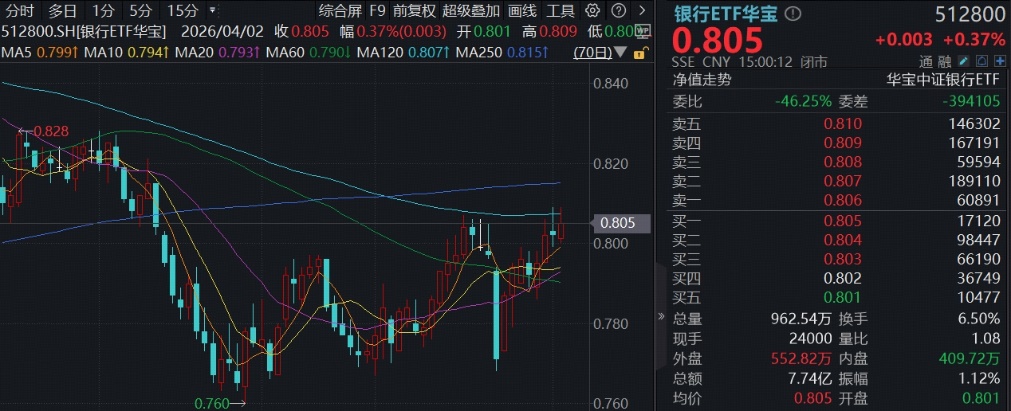This screenshot has width=1011, height=411.
Task: Switch to the 多日 chart tab
Action: point(62,12)
